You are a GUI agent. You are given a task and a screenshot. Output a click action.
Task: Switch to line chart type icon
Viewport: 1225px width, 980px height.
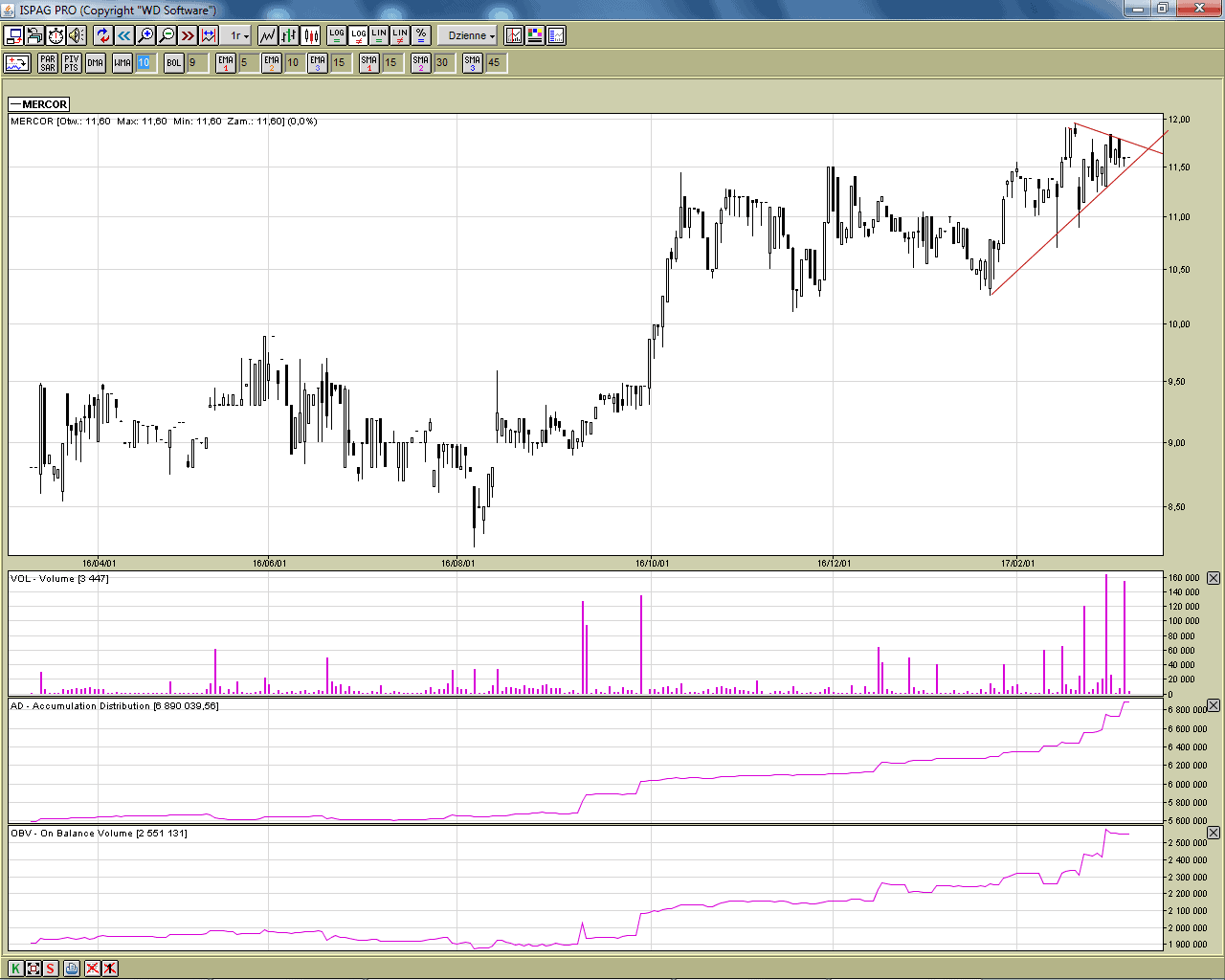(268, 35)
